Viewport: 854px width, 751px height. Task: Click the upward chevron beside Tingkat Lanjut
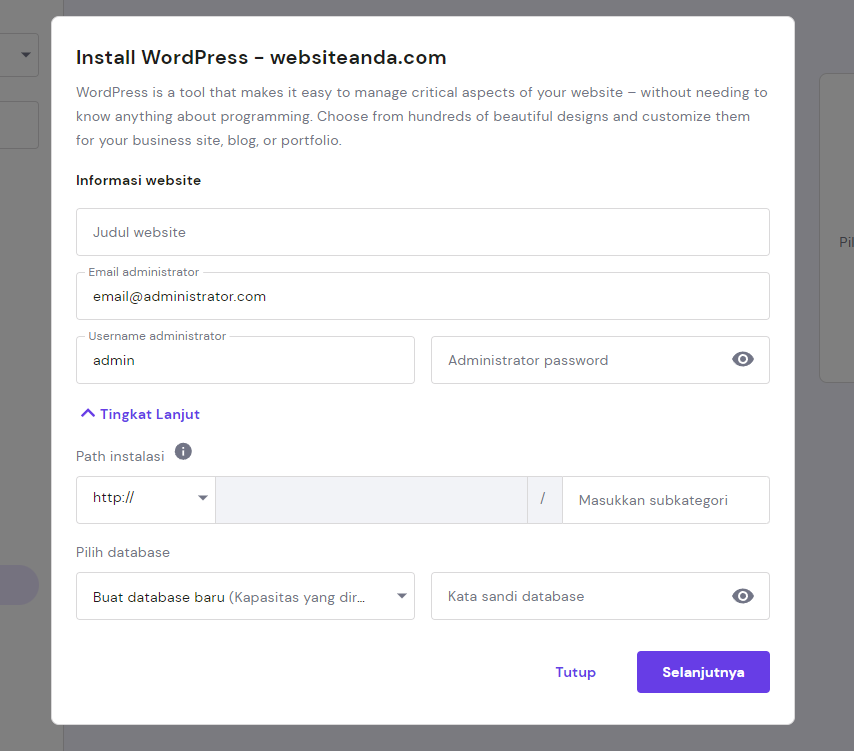(87, 412)
